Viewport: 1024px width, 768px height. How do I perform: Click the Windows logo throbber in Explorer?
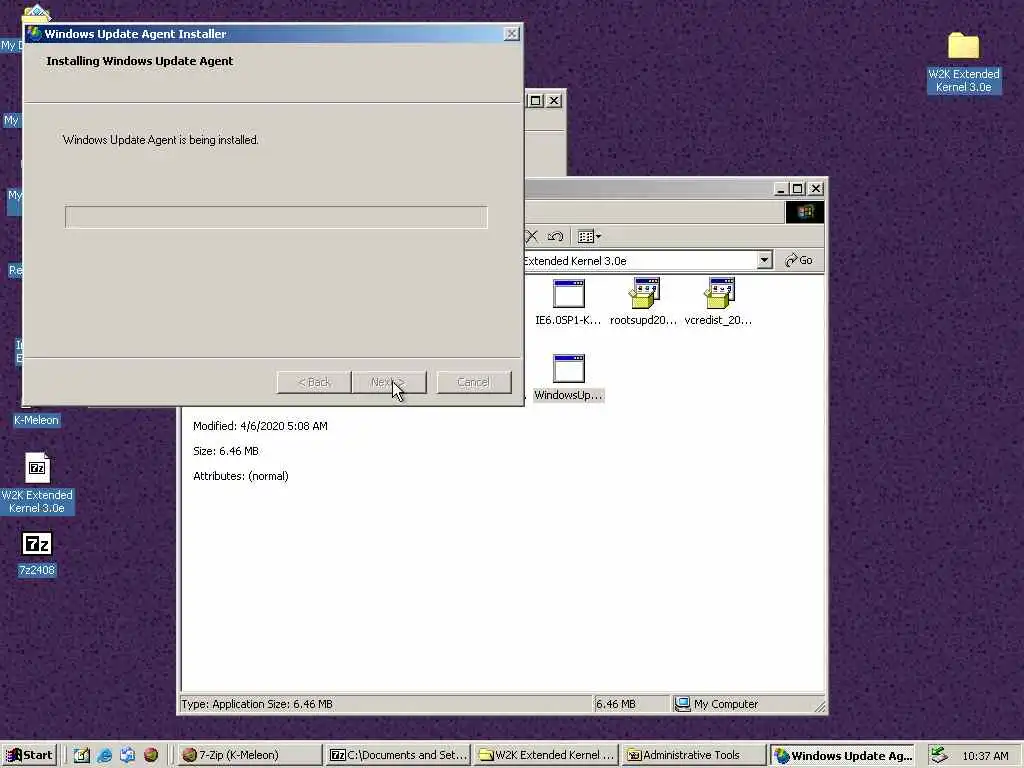pos(805,212)
